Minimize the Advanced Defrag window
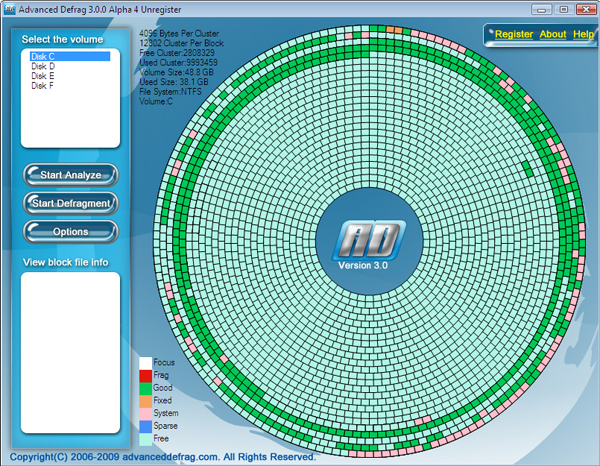Viewport: 600px width, 466px height. pos(541,10)
